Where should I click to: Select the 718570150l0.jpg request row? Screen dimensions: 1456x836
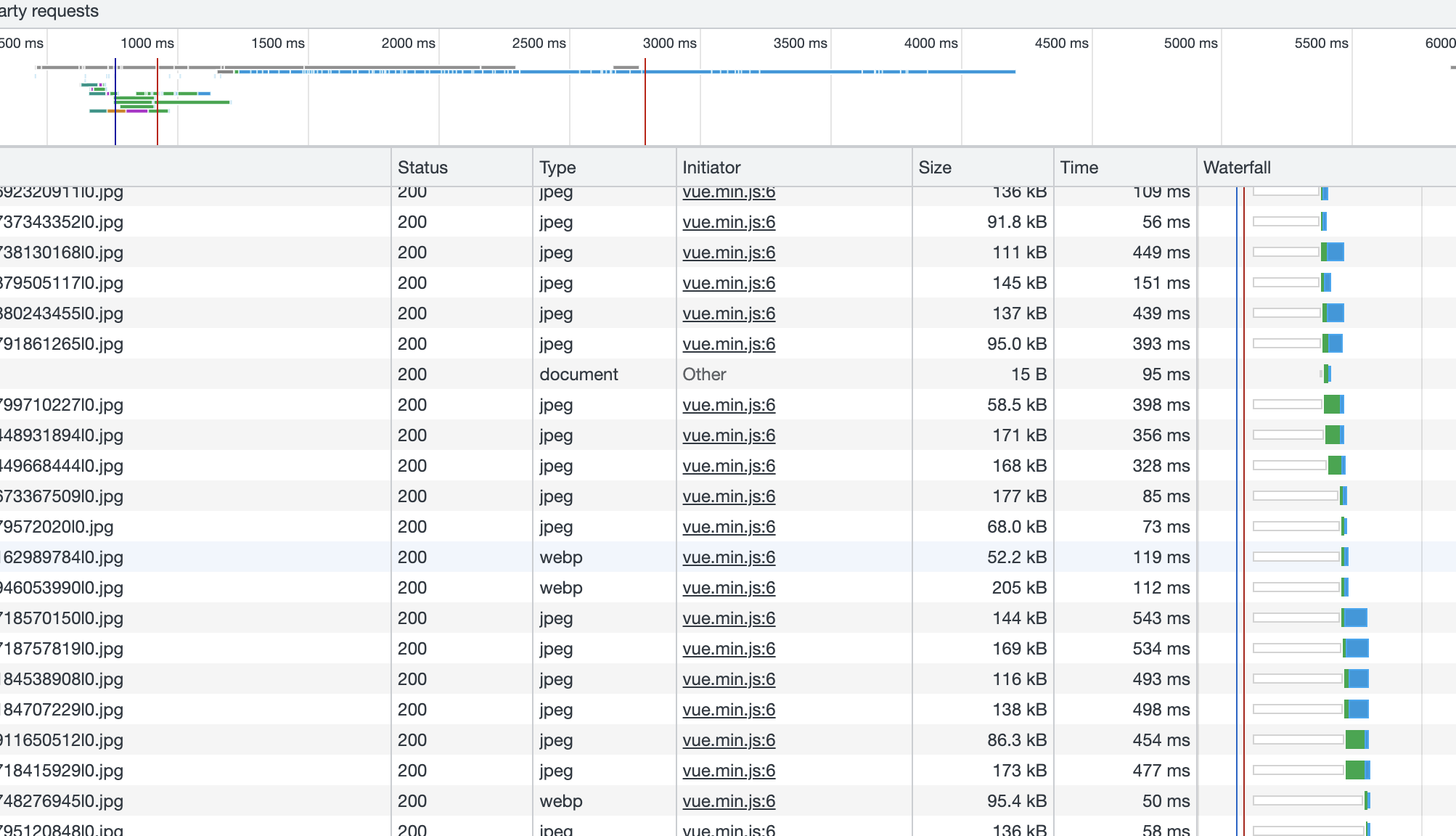click(x=62, y=618)
